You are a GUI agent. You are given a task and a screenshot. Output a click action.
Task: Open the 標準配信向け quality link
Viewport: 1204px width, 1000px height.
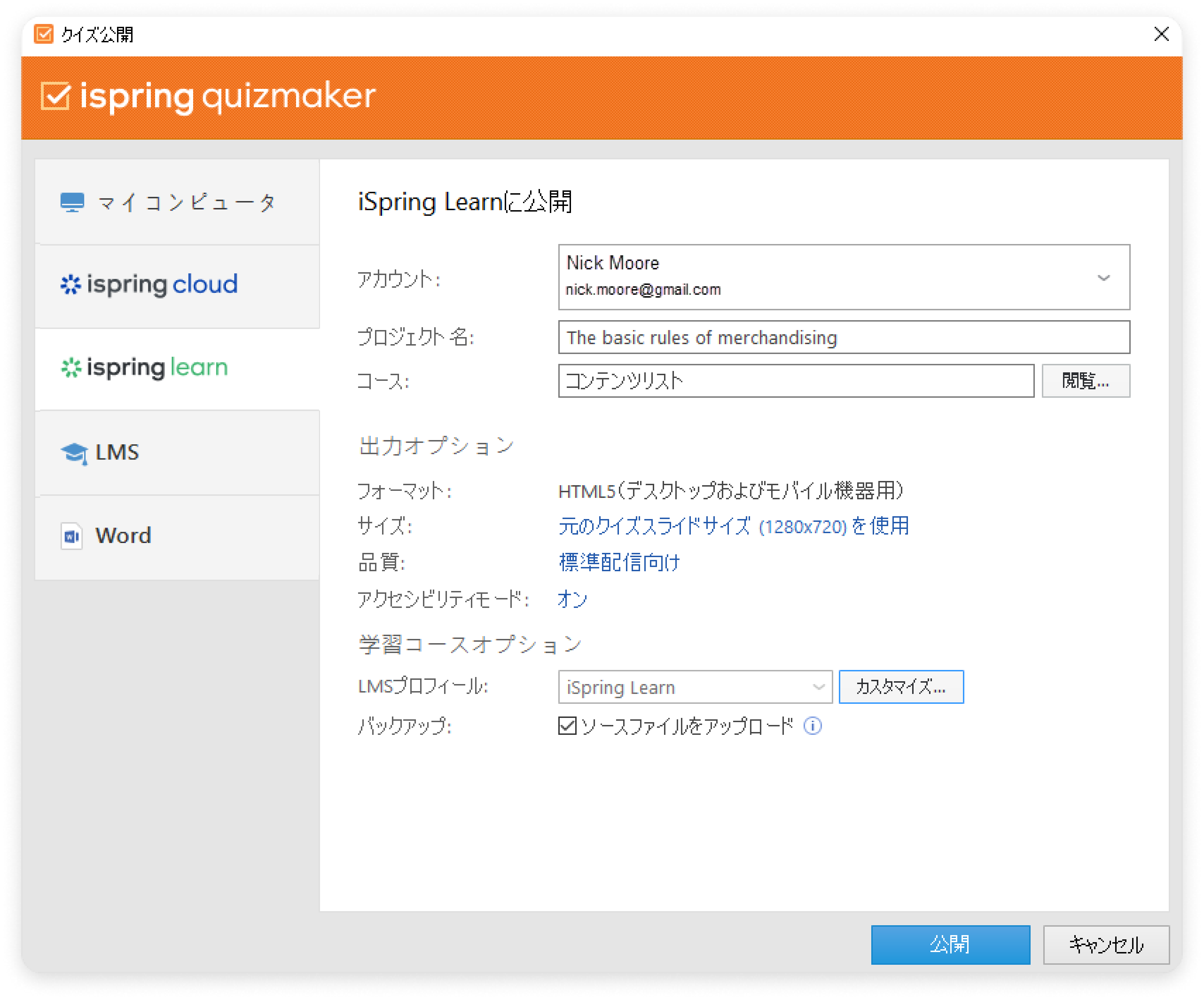[x=619, y=562]
